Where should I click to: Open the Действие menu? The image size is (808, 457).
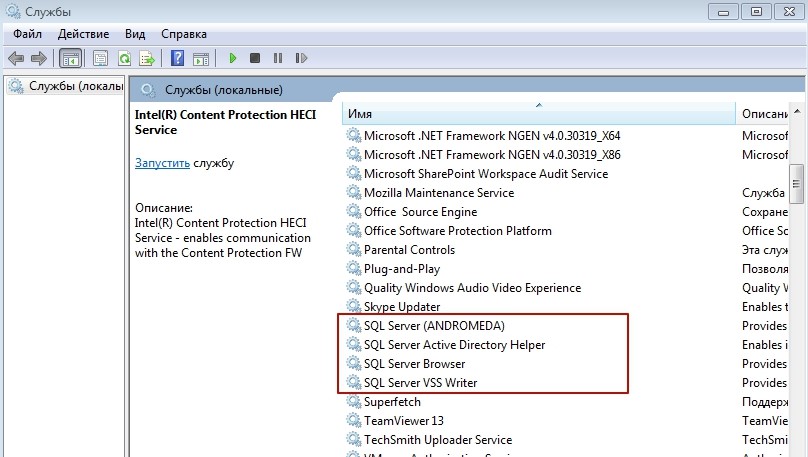(83, 34)
